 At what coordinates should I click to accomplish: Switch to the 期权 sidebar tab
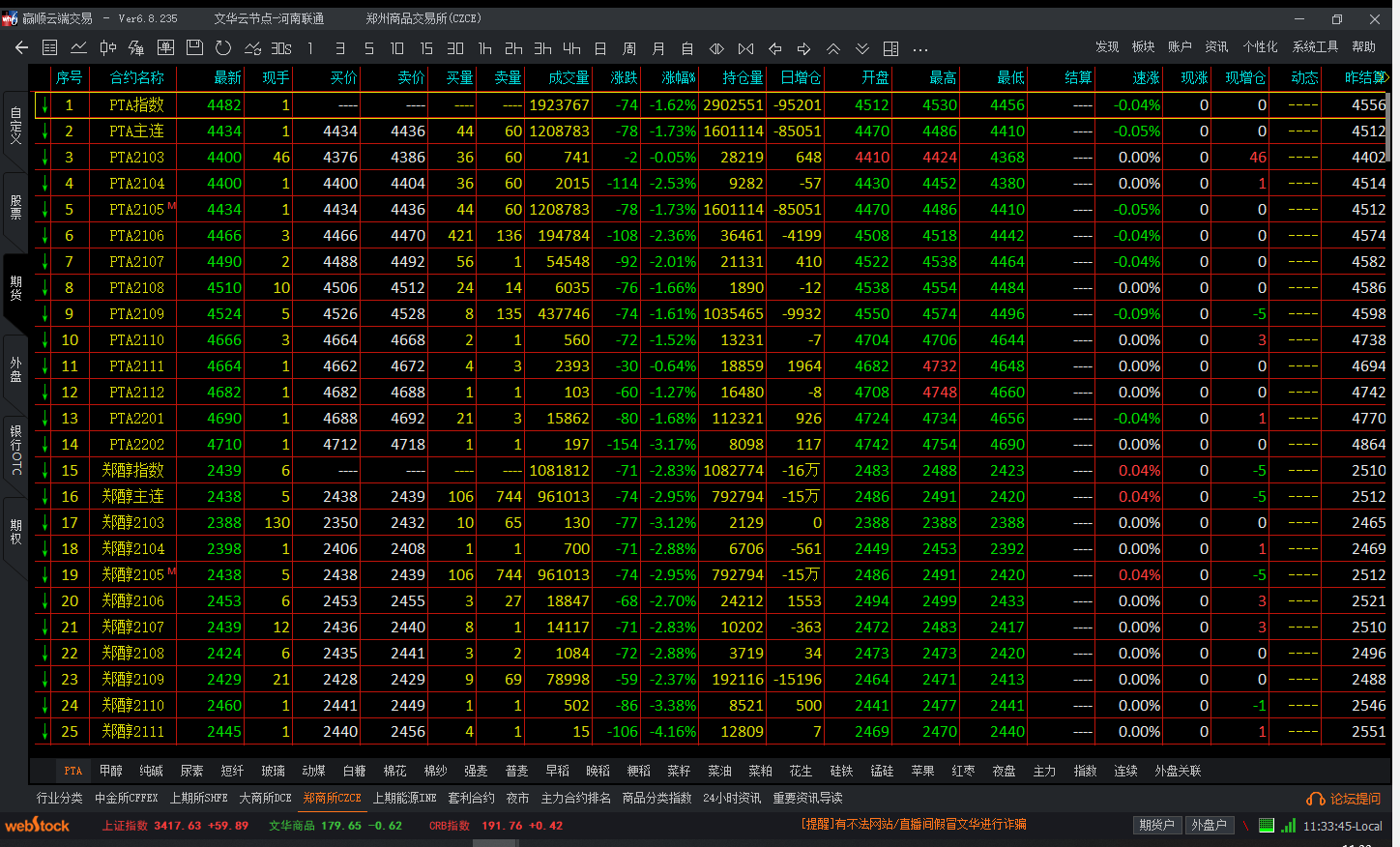(x=15, y=532)
